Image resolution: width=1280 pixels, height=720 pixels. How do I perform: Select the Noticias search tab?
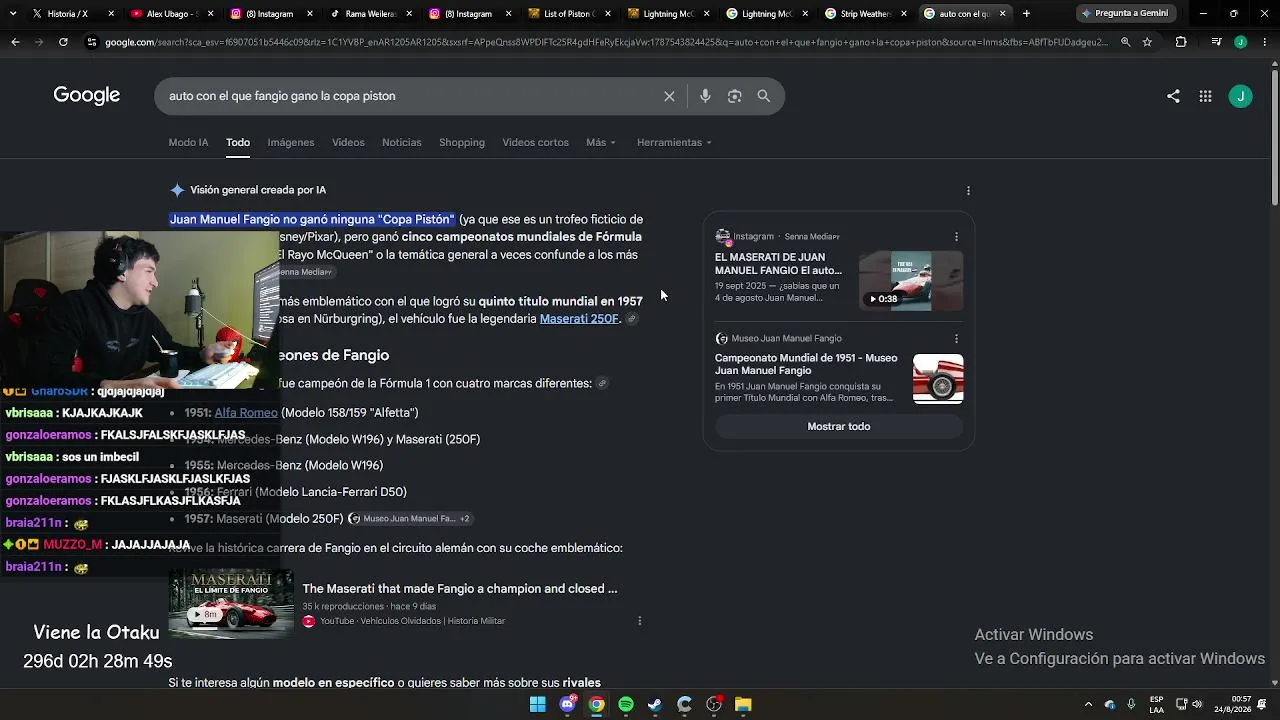coord(402,142)
